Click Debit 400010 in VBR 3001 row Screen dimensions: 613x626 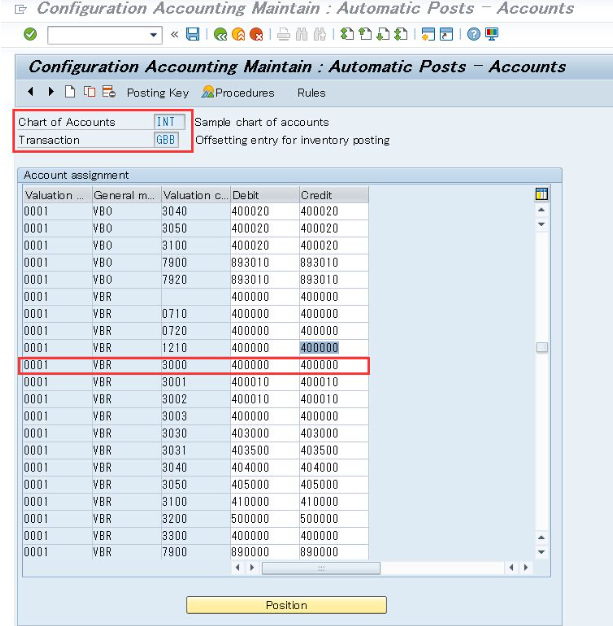[x=265, y=382]
